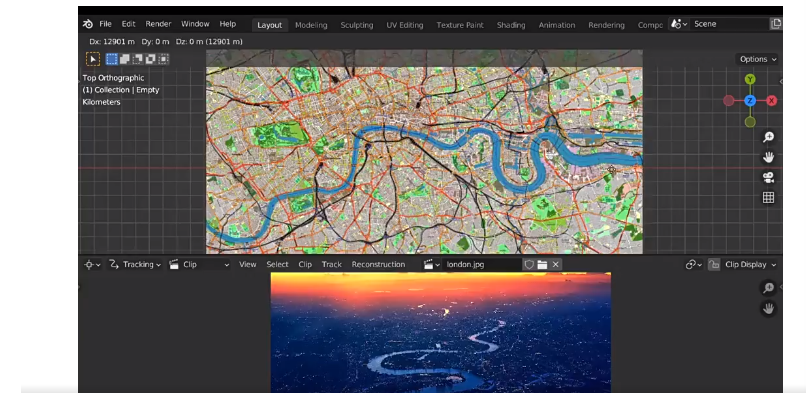Toggle the fake user shield for london.jpg
The height and width of the screenshot is (393, 806).
[x=529, y=265]
